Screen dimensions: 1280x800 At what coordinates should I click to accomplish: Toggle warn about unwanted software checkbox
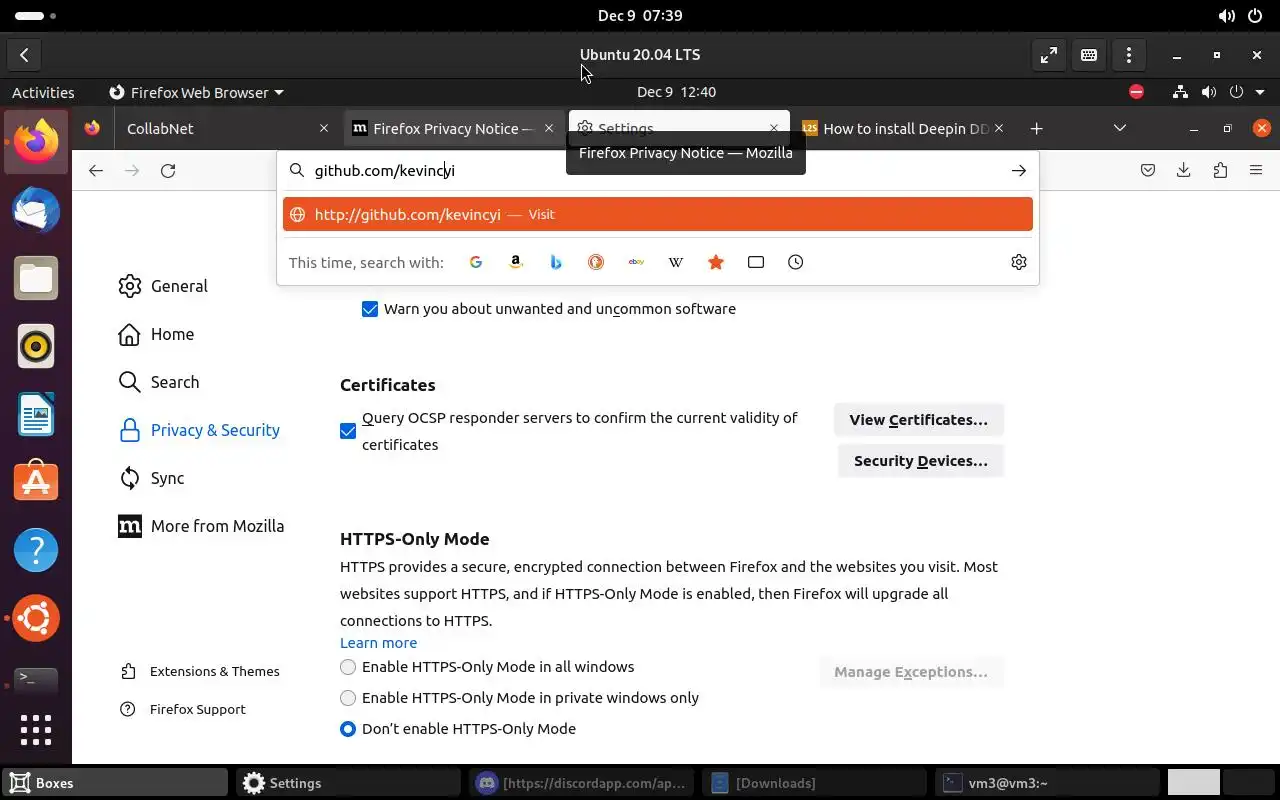pyautogui.click(x=370, y=309)
